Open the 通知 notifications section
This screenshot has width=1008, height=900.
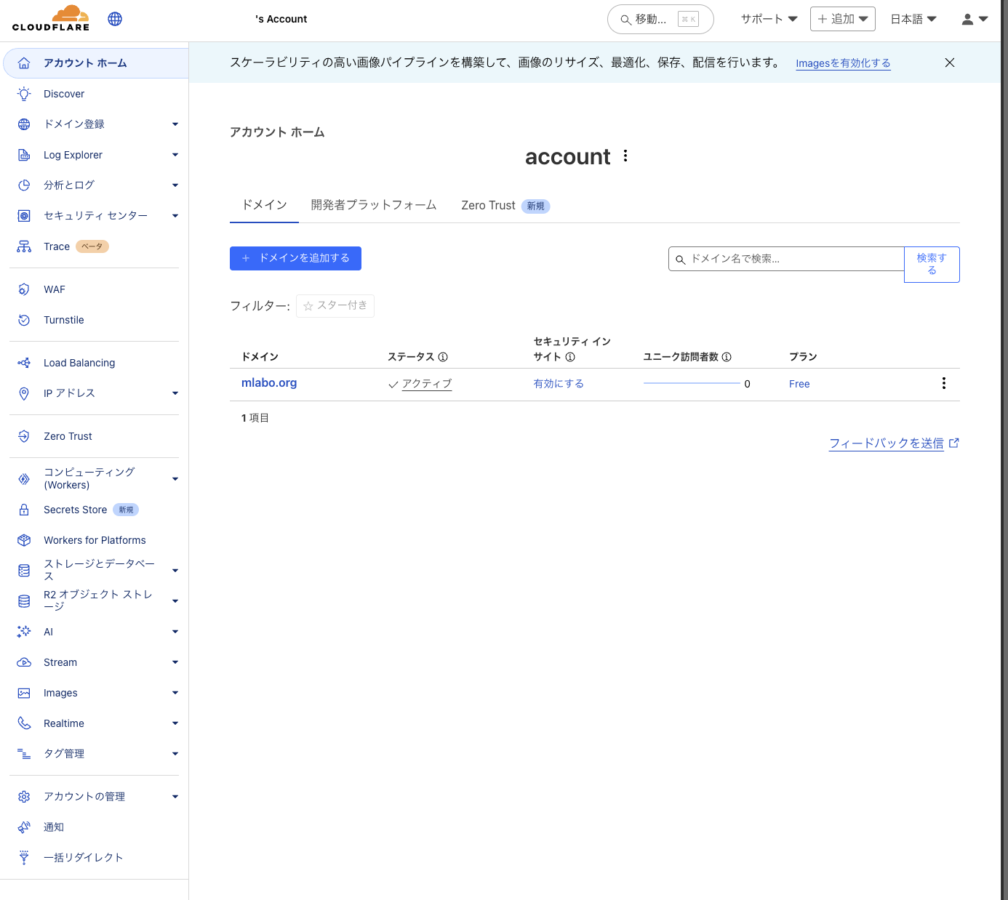(x=54, y=827)
